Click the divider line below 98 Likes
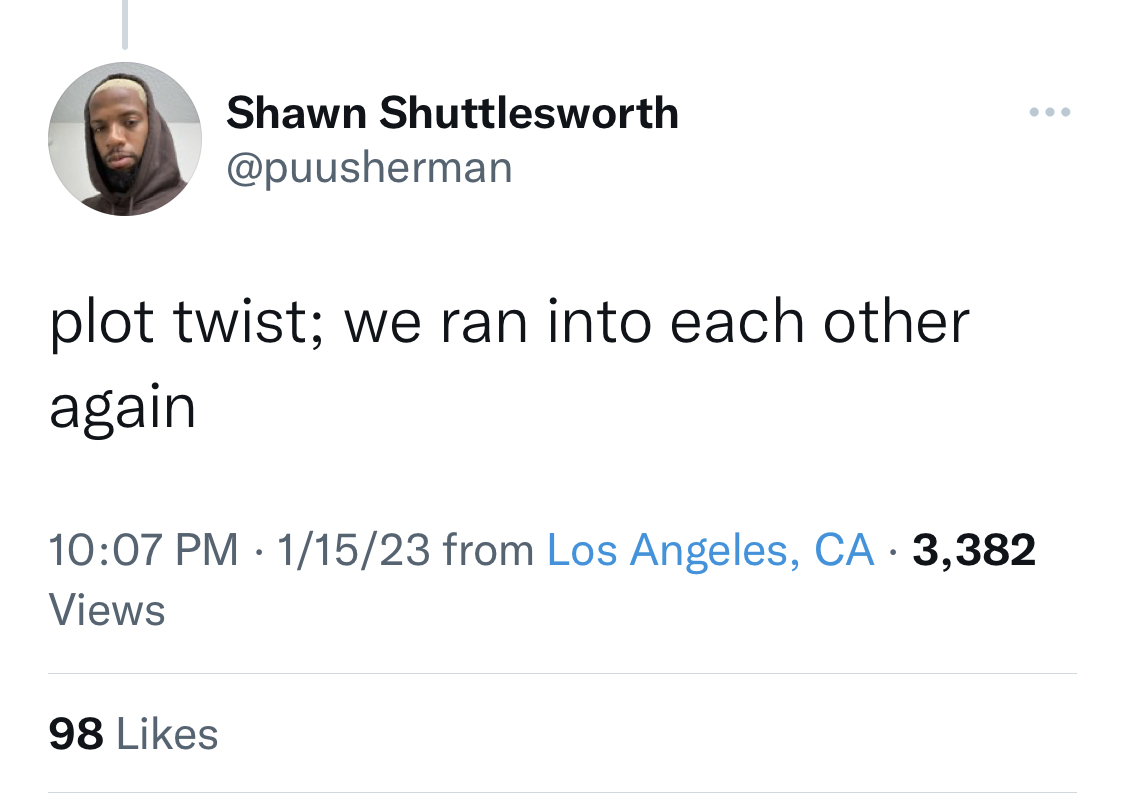Image resolution: width=1125 pixels, height=797 pixels. pyautogui.click(x=562, y=793)
